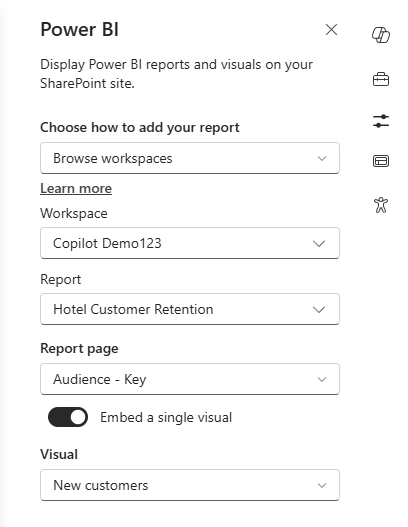This screenshot has height=527, width=408.
Task: Open the New customers visual dropdown
Action: click(190, 485)
